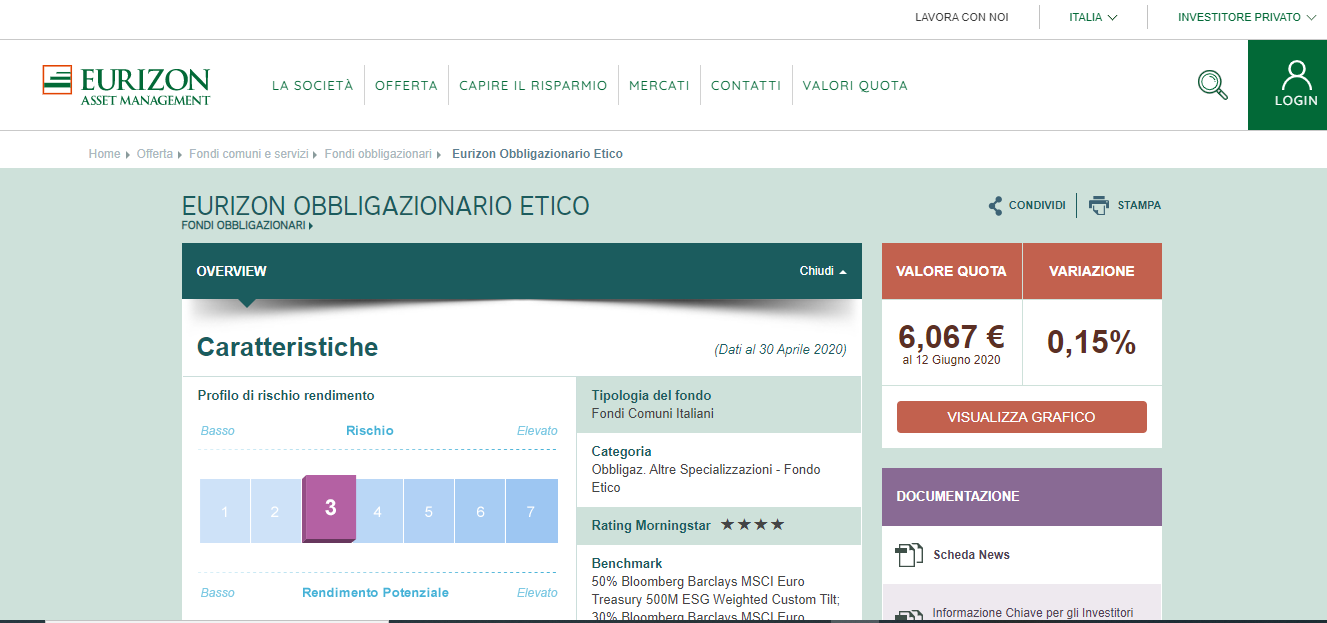Go to Home in the breadcrumb

[x=104, y=154]
